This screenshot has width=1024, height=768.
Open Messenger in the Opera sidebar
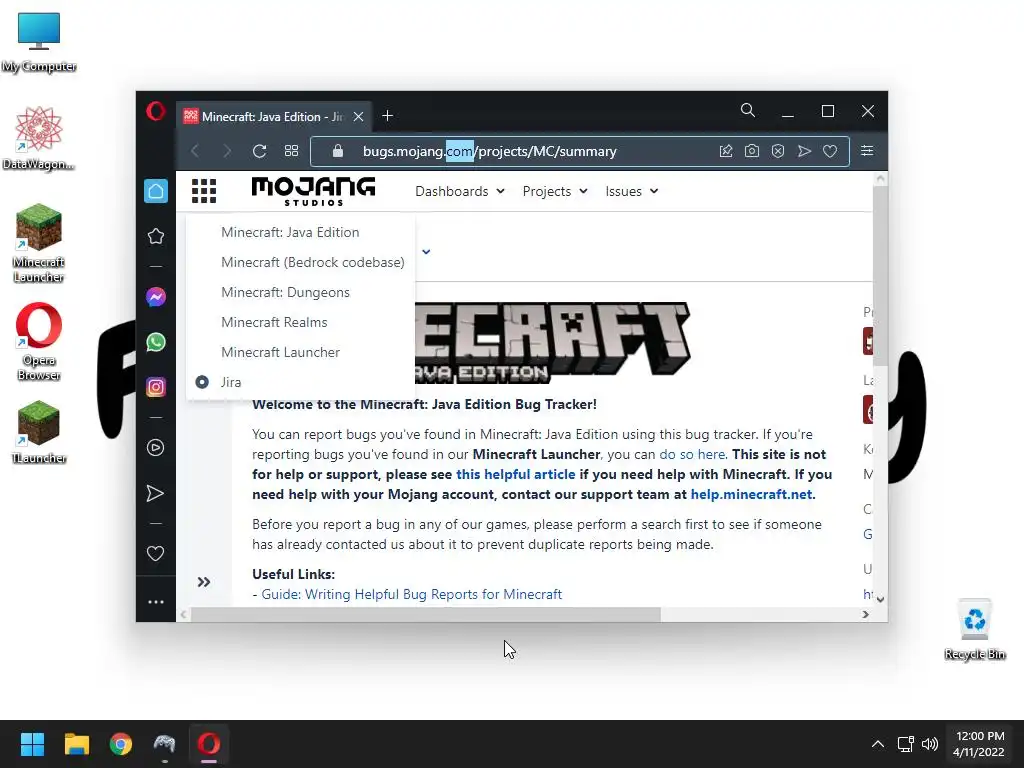(155, 297)
